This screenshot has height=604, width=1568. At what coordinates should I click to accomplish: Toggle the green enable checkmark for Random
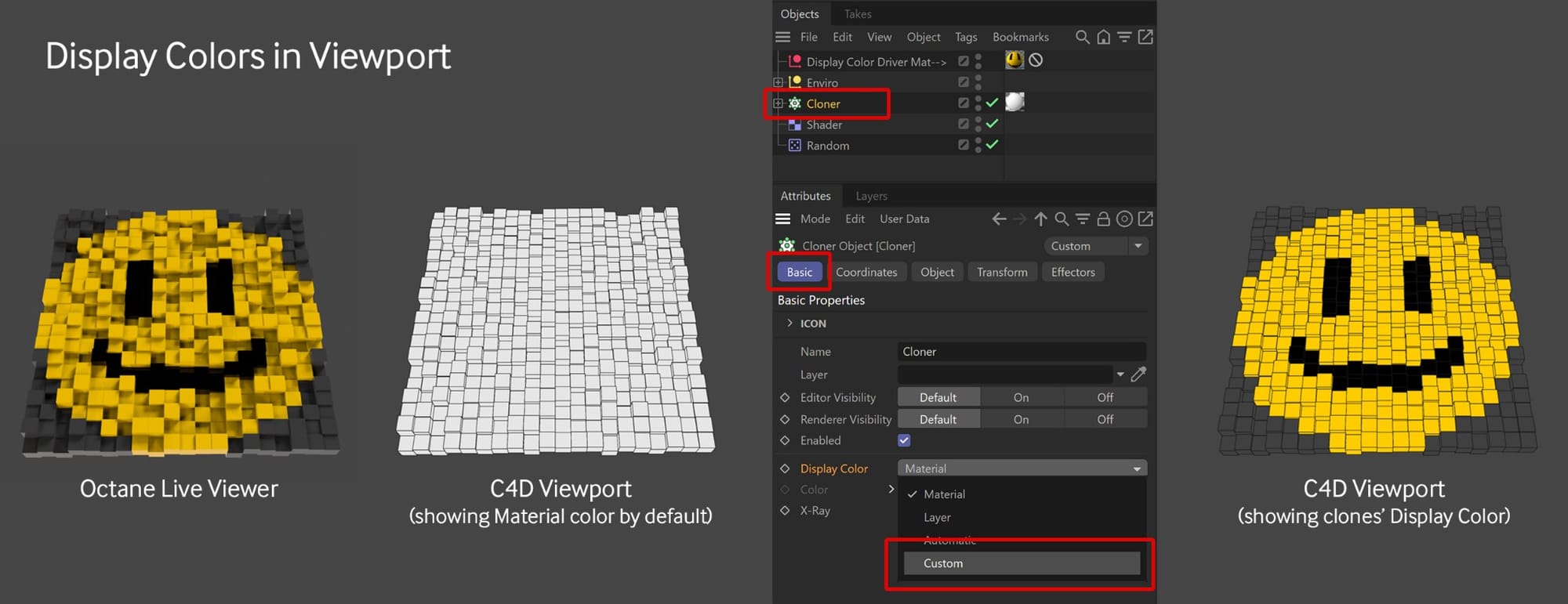coord(992,145)
